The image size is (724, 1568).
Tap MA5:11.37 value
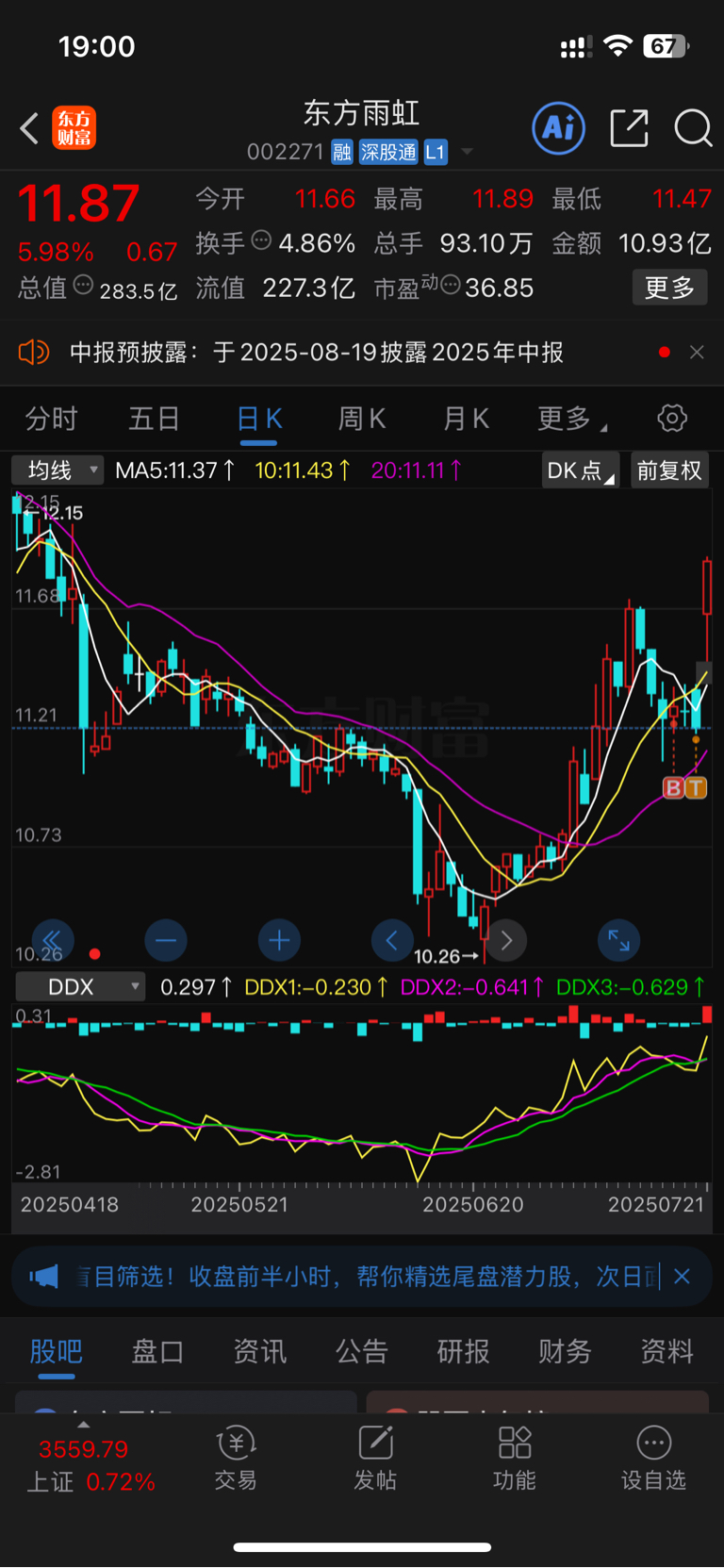tap(174, 470)
